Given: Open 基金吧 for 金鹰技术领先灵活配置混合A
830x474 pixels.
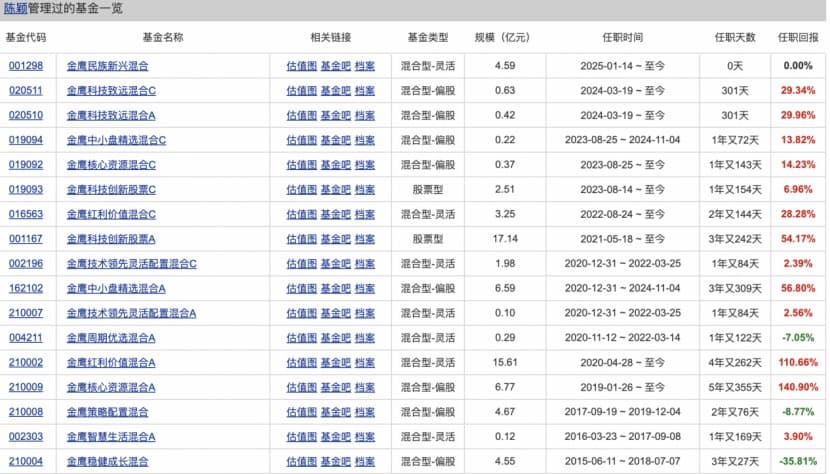Looking at the screenshot, I should pyautogui.click(x=335, y=313).
